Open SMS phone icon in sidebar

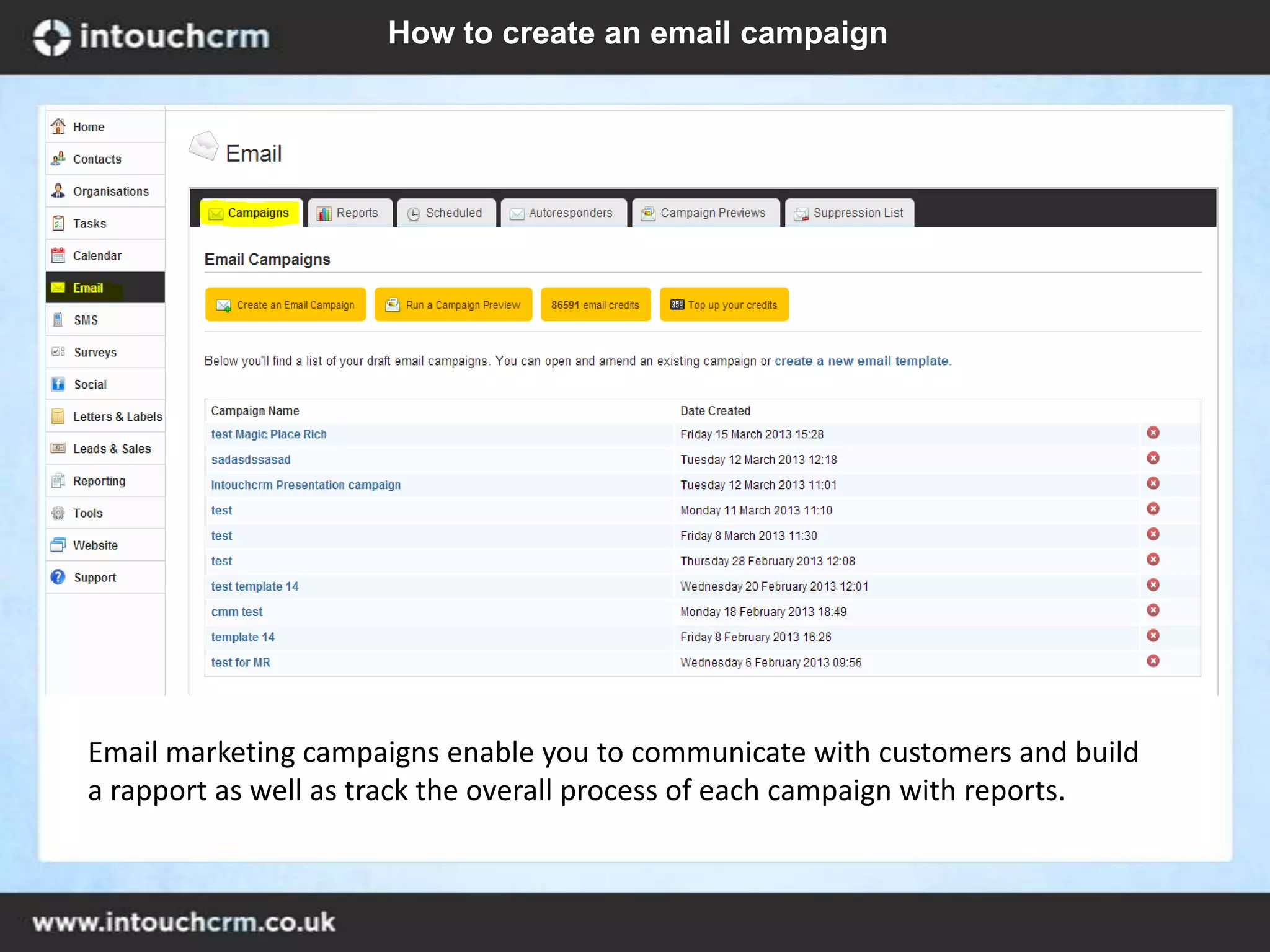[58, 320]
